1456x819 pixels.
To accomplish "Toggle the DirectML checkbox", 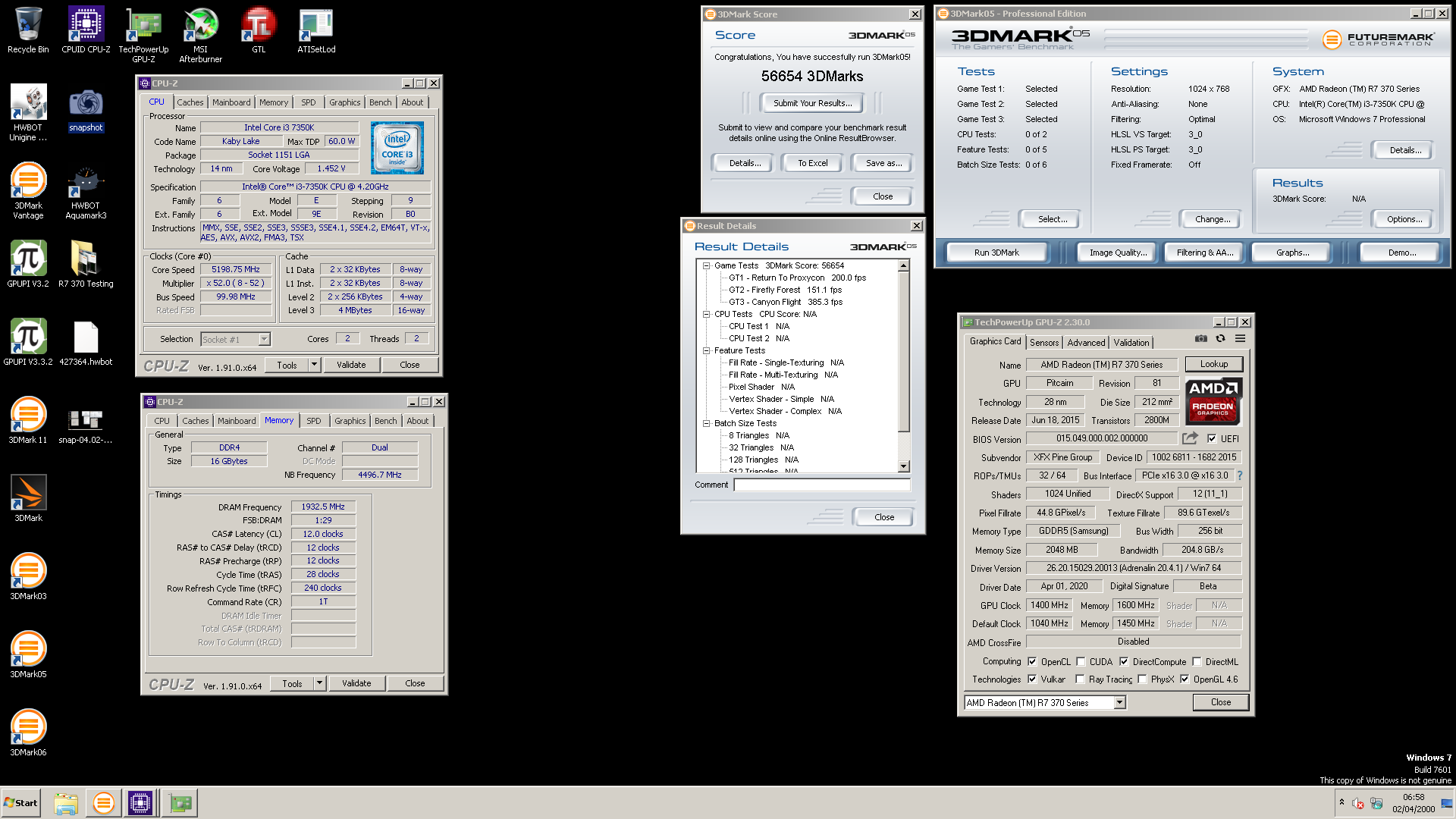I will pyautogui.click(x=1197, y=662).
